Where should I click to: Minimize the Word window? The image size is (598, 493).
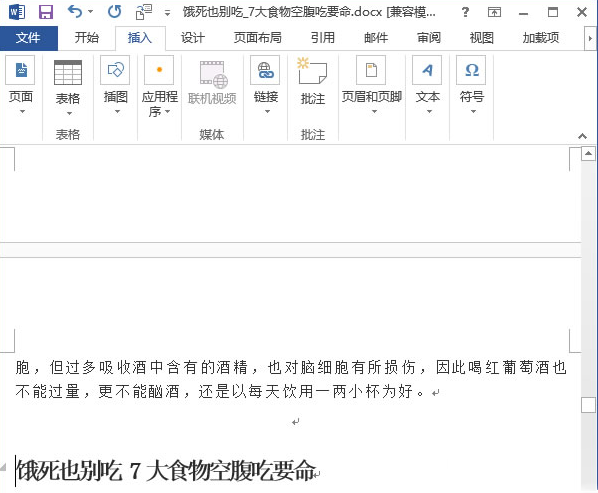pos(523,13)
